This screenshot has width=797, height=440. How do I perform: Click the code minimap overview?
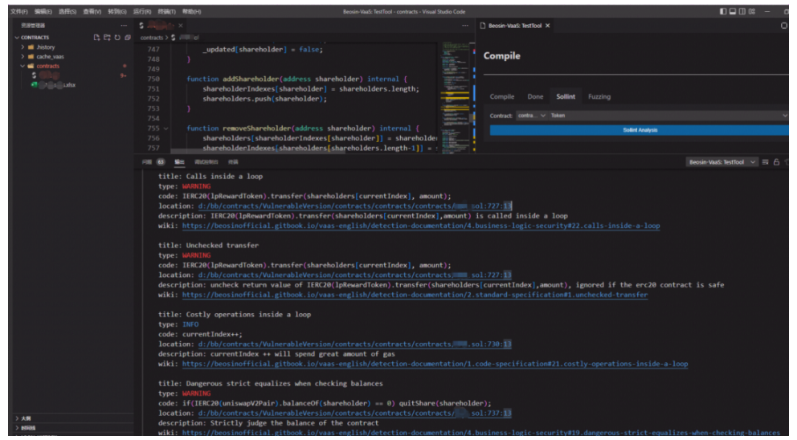(456, 97)
